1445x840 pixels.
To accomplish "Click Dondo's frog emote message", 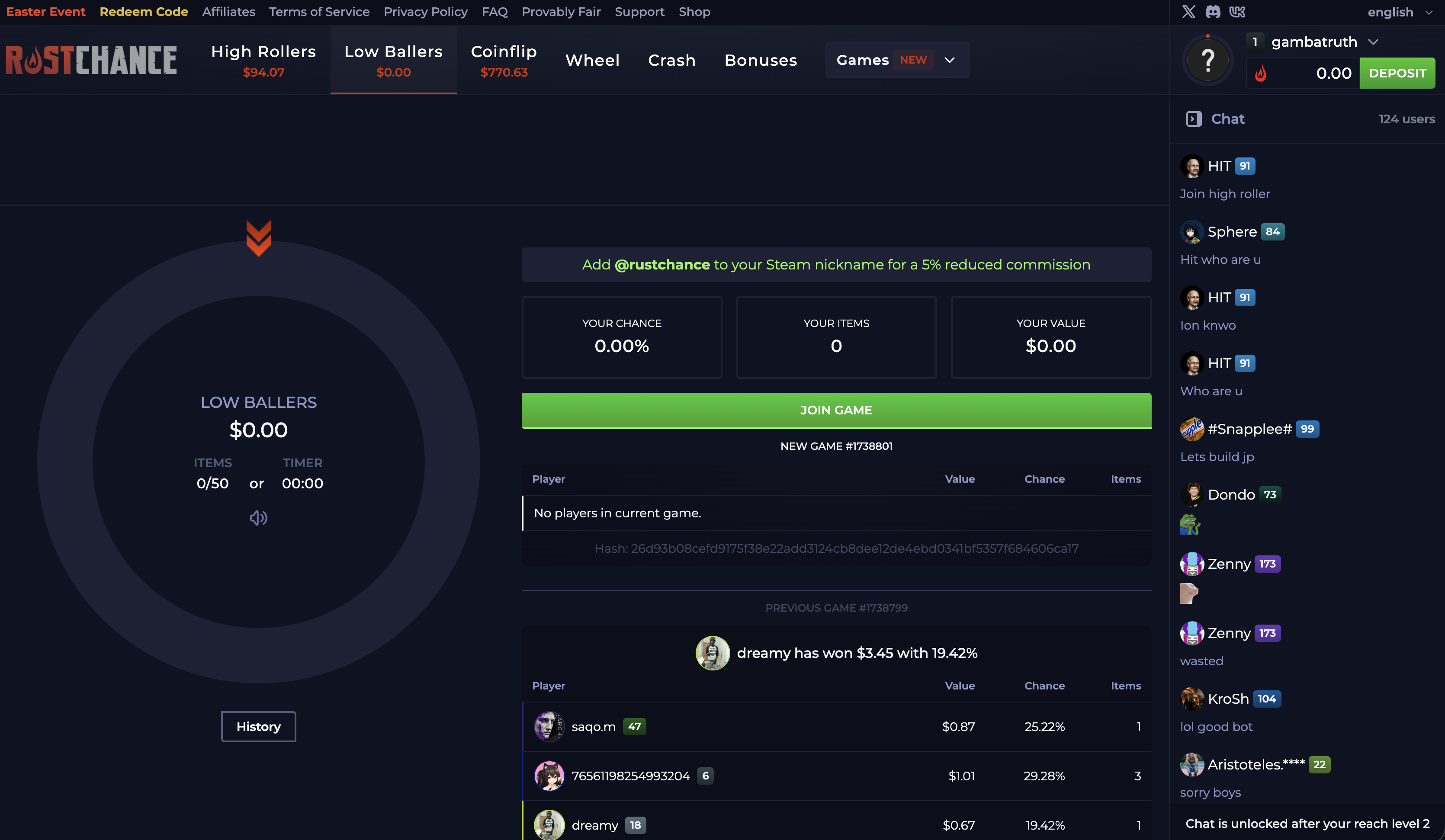I will [x=1190, y=524].
